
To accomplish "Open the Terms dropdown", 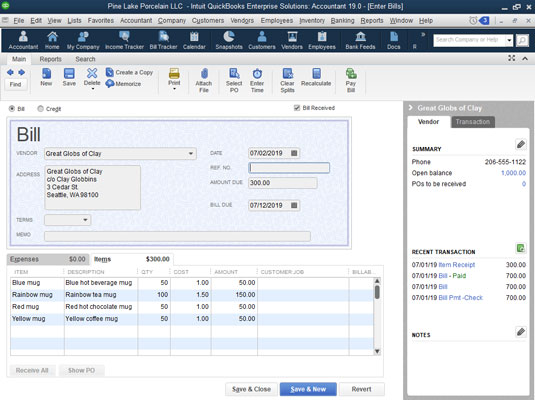I will (85, 220).
